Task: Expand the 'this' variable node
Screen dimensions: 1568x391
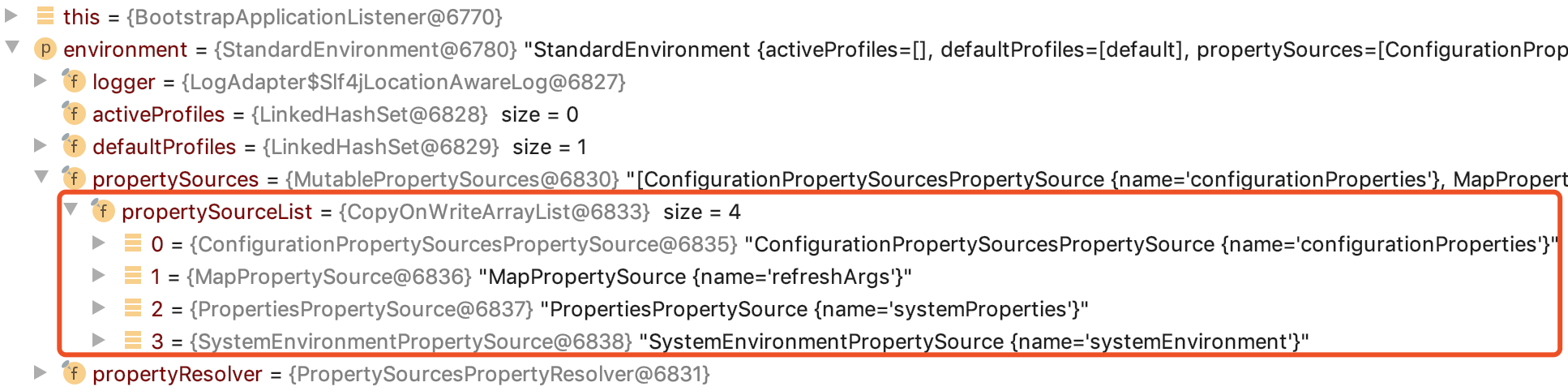Action: point(11,15)
